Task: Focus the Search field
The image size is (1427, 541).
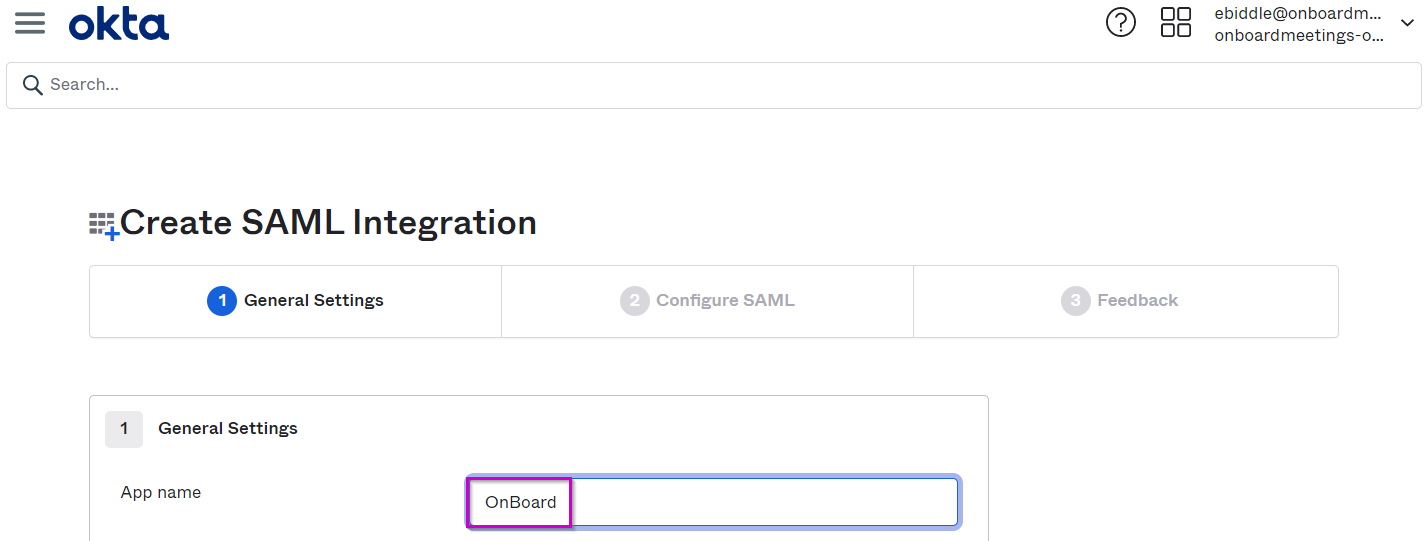Action: point(714,85)
